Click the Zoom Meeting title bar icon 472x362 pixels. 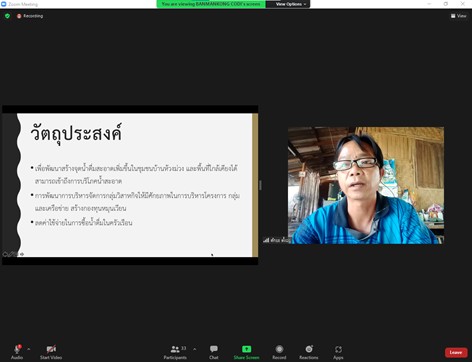[x=4, y=4]
